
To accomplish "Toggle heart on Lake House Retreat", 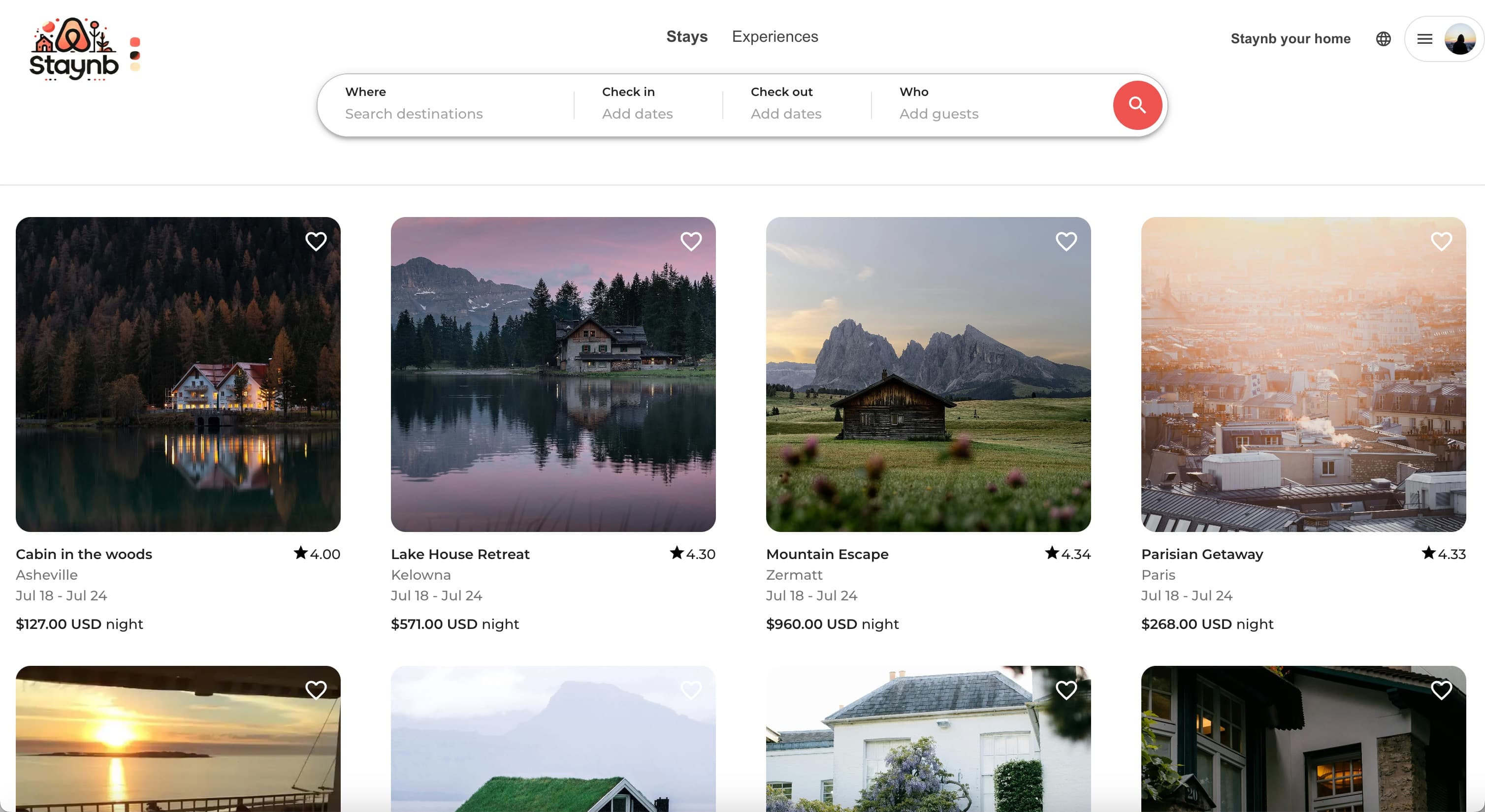I will coord(691,241).
